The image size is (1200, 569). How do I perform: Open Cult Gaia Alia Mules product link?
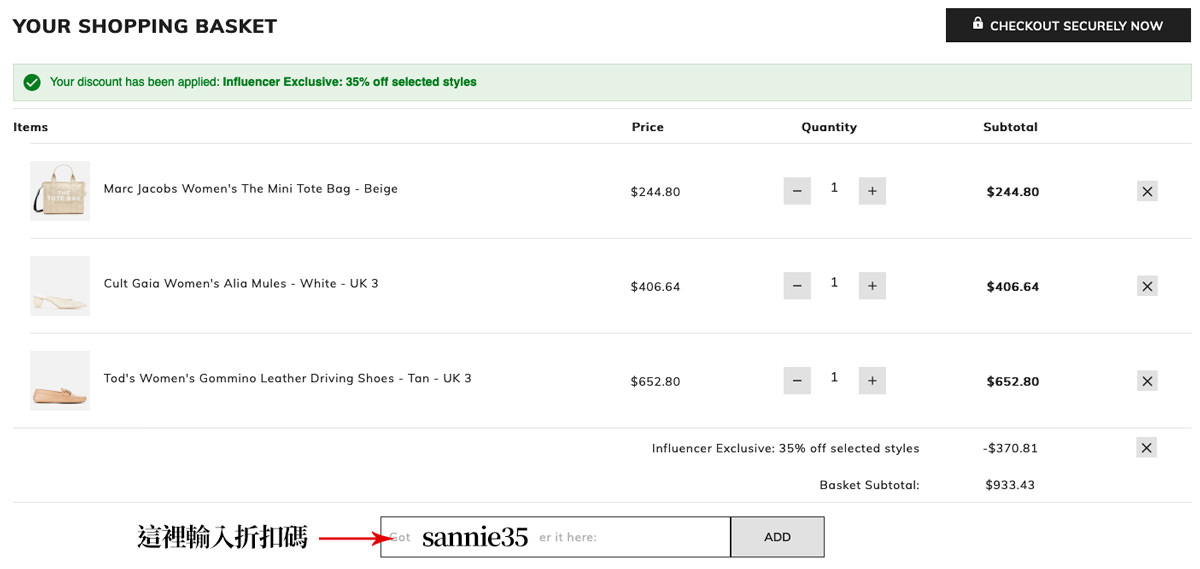pos(241,284)
